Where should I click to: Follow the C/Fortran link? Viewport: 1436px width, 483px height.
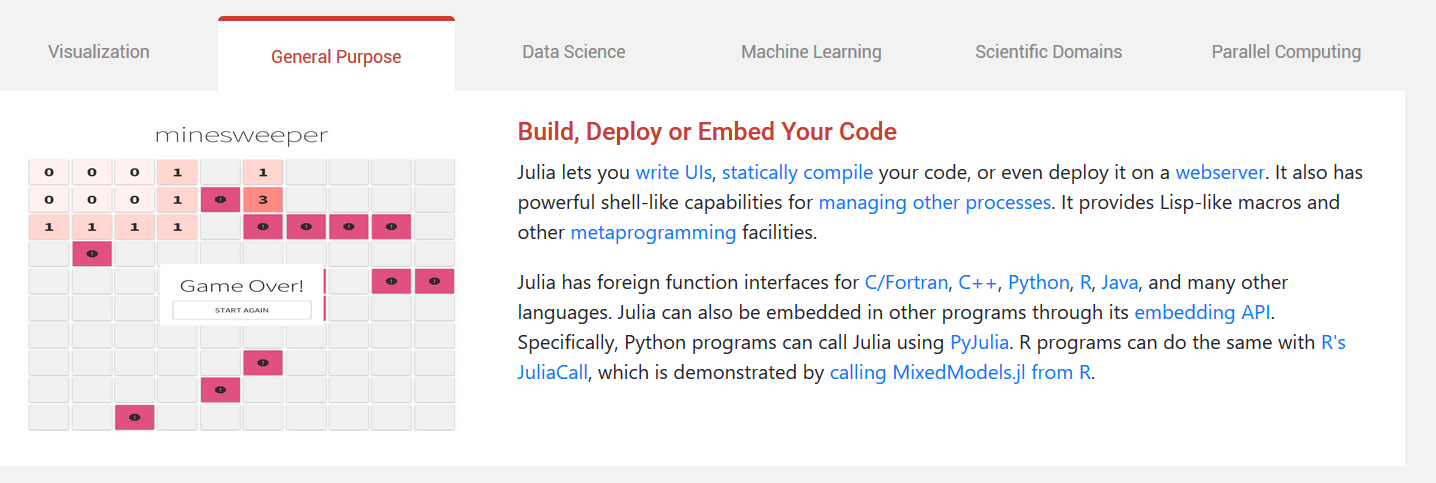click(906, 282)
